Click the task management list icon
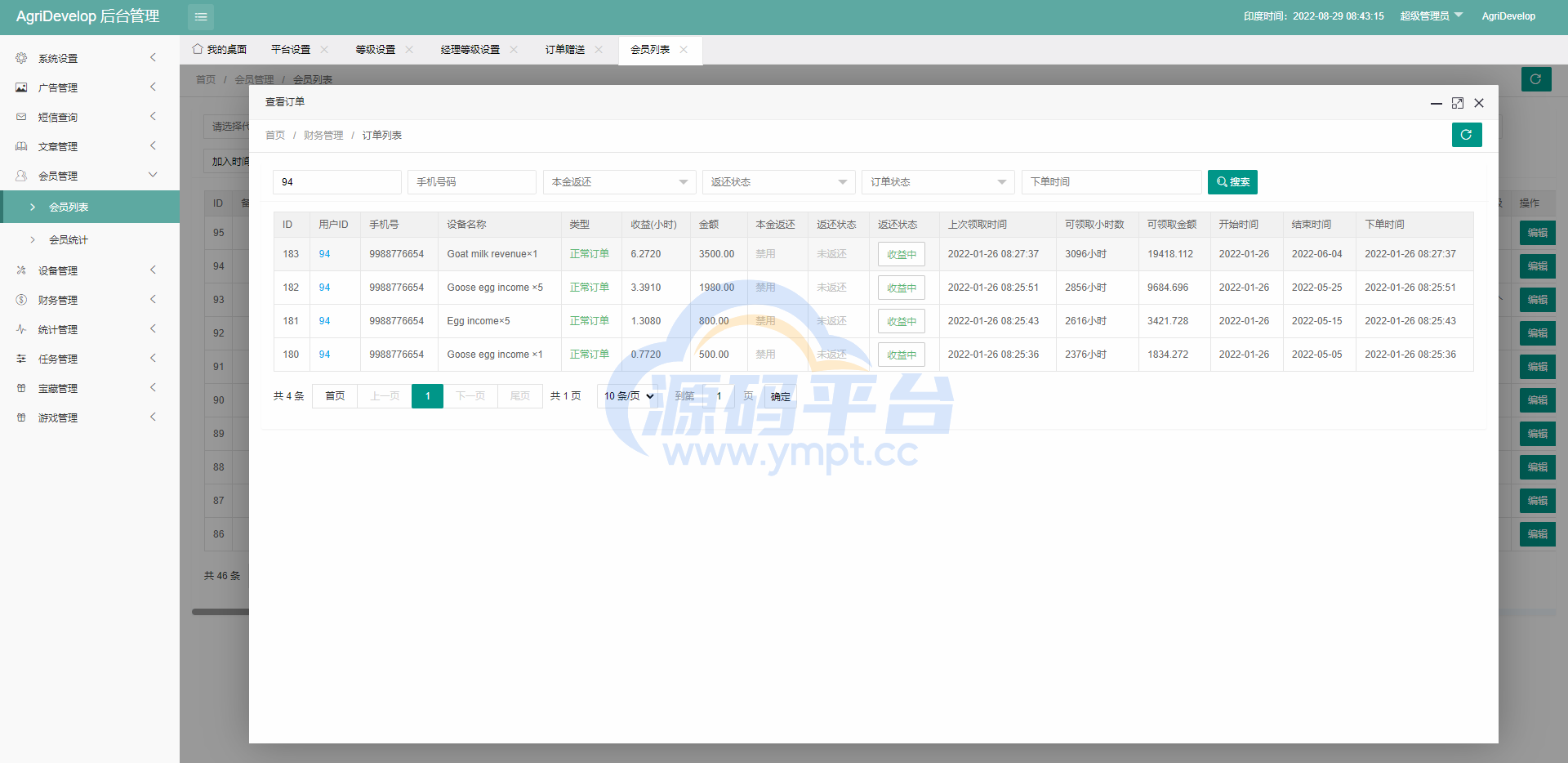Viewport: 1568px width, 763px height. (21, 359)
